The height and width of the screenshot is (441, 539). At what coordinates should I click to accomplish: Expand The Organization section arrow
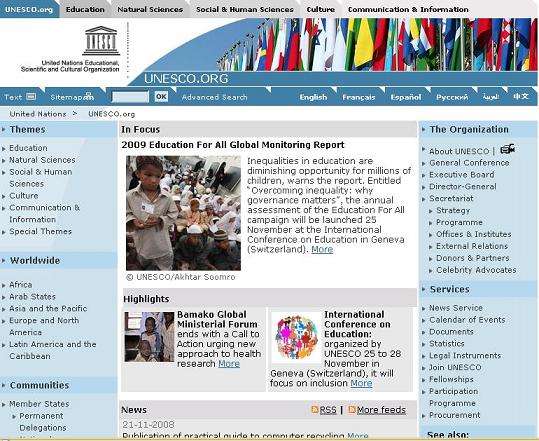coord(424,129)
